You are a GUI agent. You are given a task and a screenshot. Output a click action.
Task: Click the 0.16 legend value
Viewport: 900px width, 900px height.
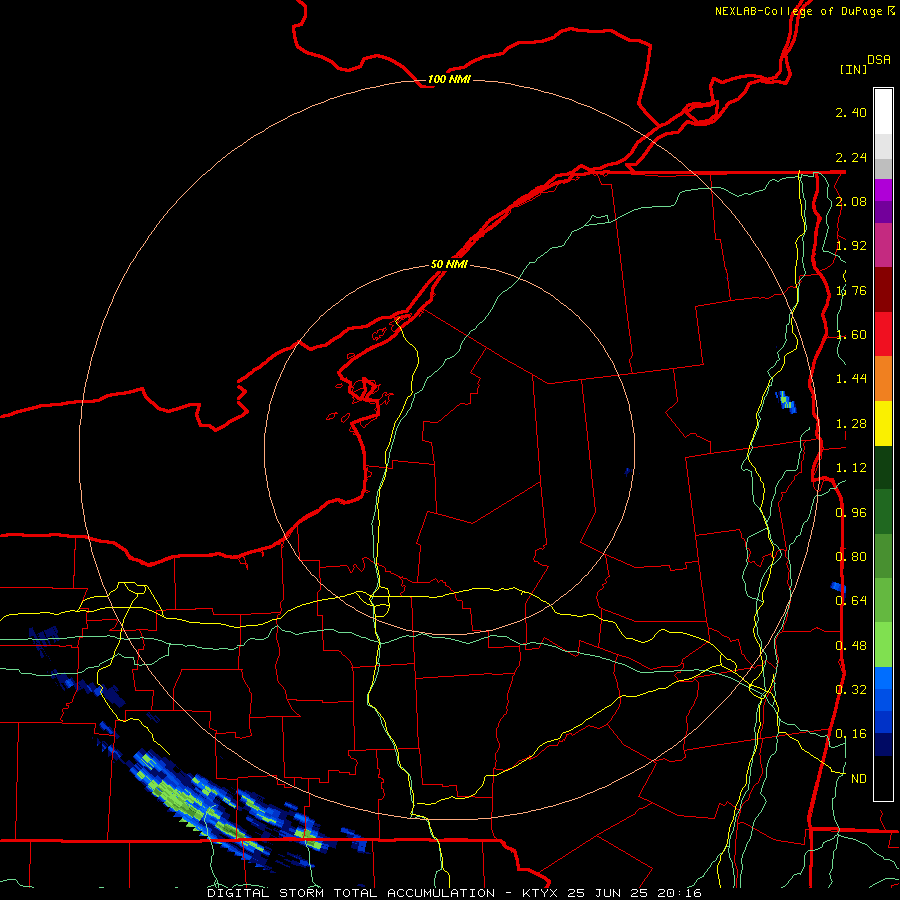(x=851, y=734)
